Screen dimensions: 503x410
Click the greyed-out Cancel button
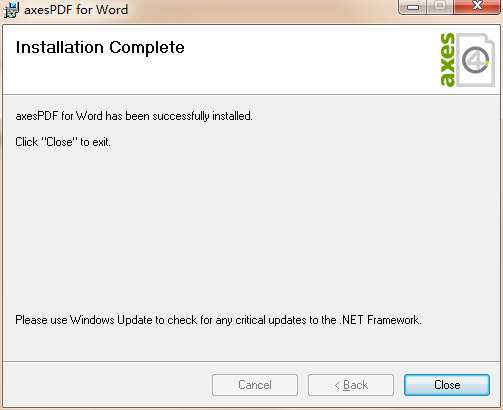pos(255,385)
